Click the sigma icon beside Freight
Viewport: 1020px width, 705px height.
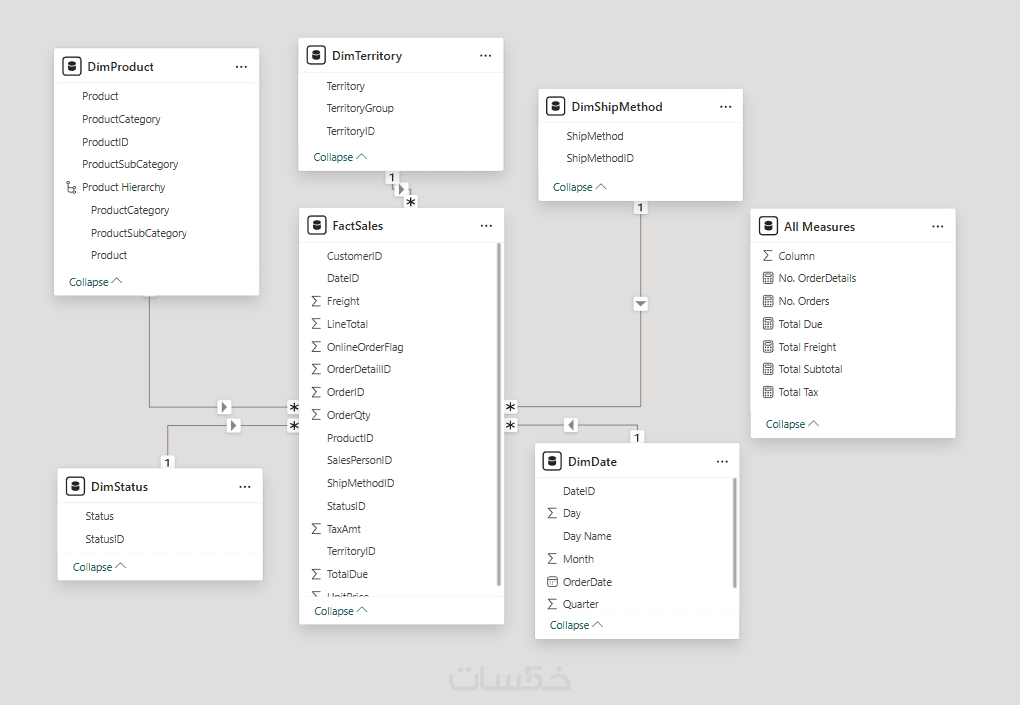coord(316,301)
